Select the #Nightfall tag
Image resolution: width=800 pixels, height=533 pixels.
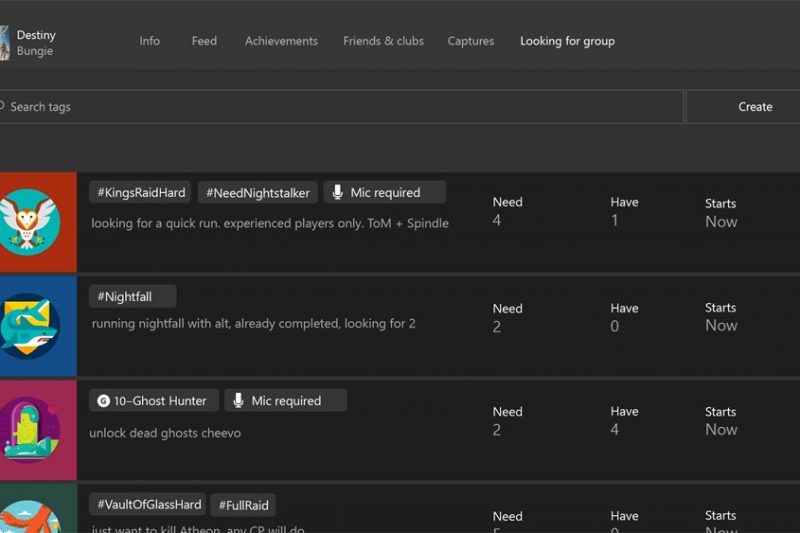[133, 296]
